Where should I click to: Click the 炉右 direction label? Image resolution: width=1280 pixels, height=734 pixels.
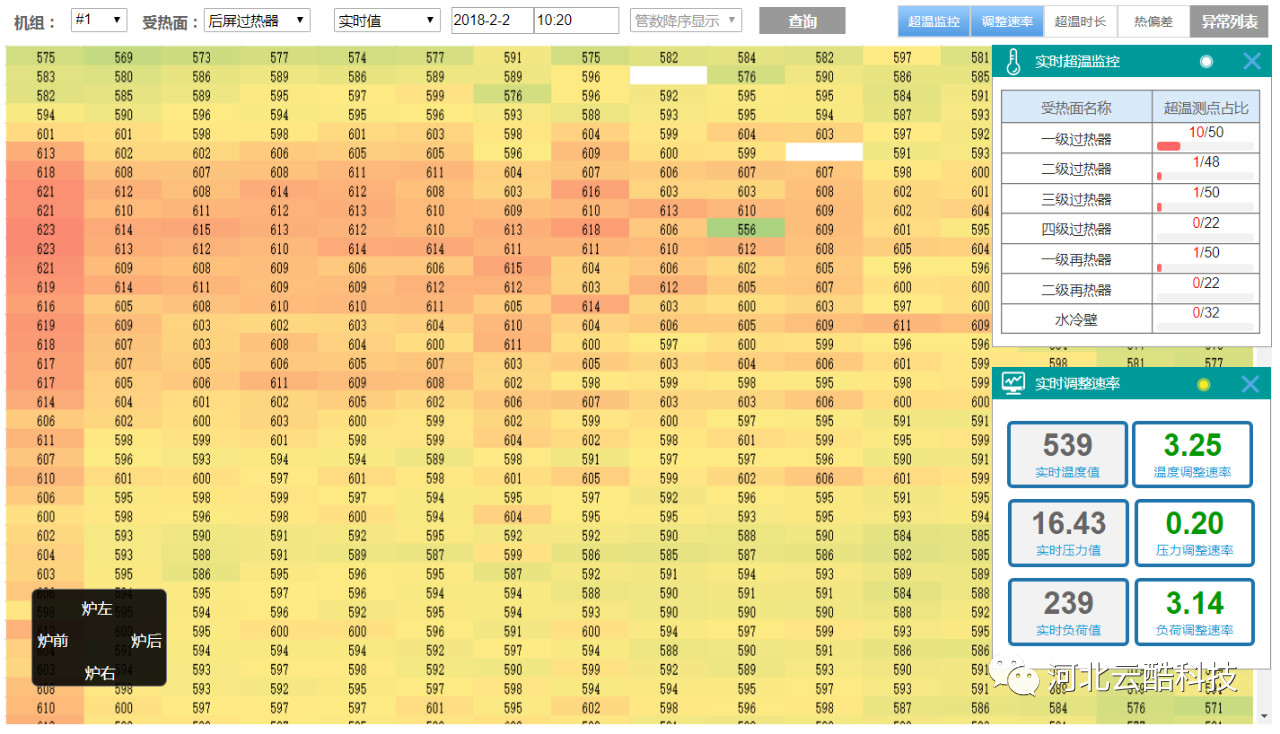coord(99,673)
